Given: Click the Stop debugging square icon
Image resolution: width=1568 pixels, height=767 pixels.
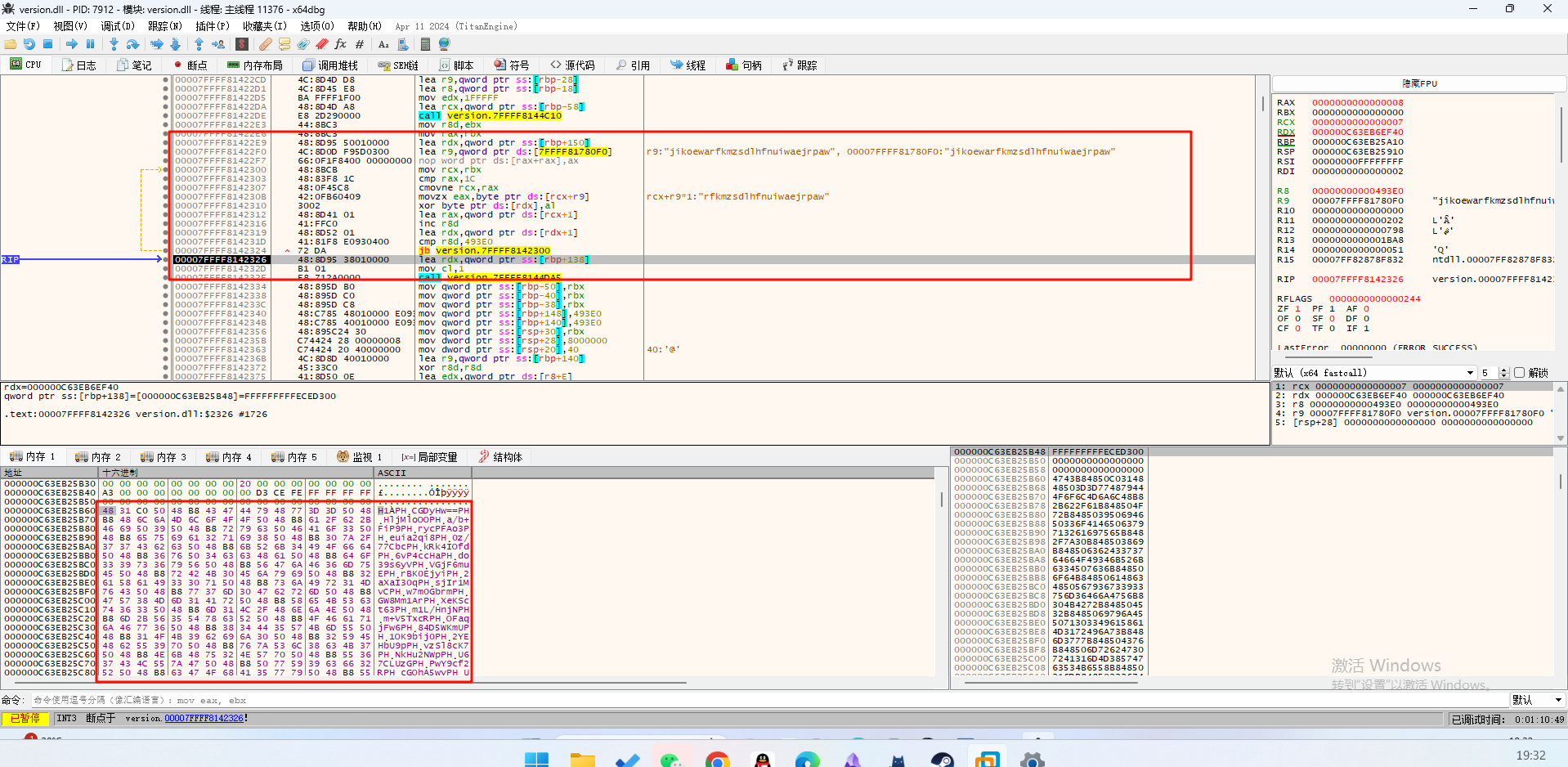Looking at the screenshot, I should (48, 44).
